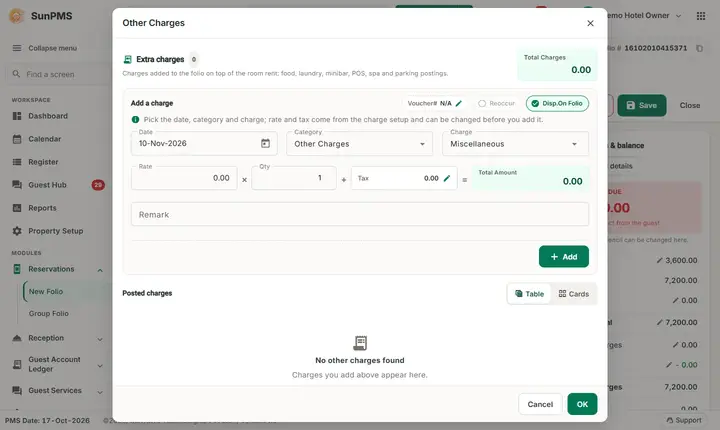Click the Guest Hub chat icon

pyautogui.click(x=17, y=185)
